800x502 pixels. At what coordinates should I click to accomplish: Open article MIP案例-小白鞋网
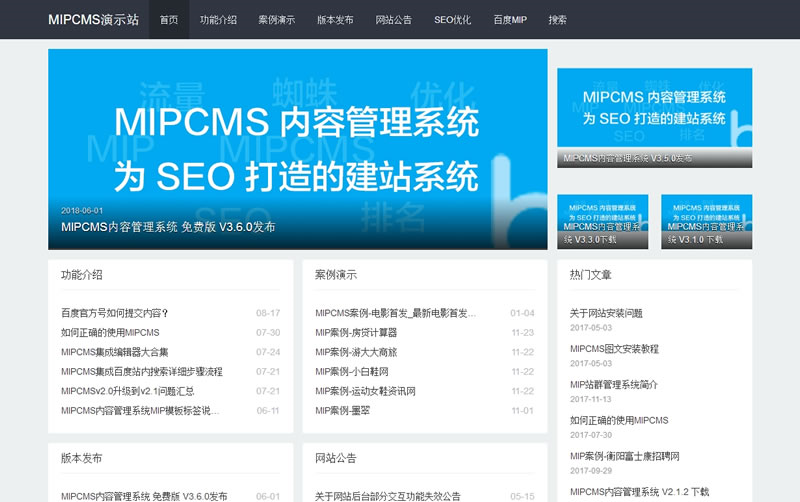(352, 371)
